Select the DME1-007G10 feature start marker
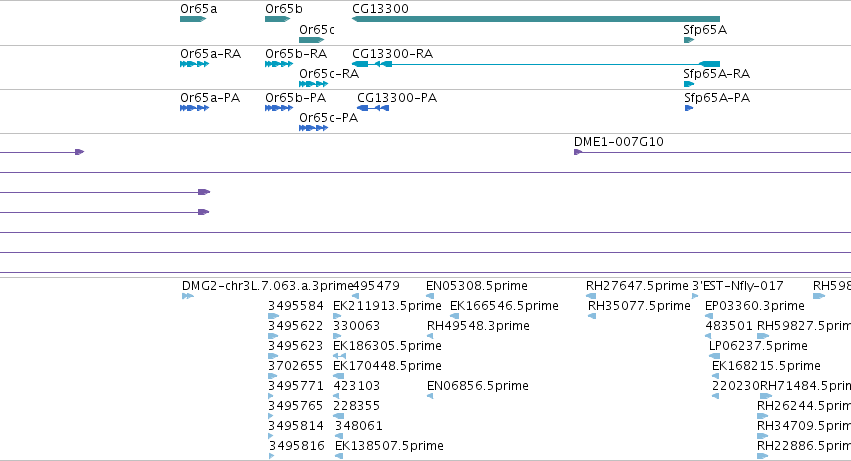Viewport: 851px width, 461px height. [x=578, y=152]
